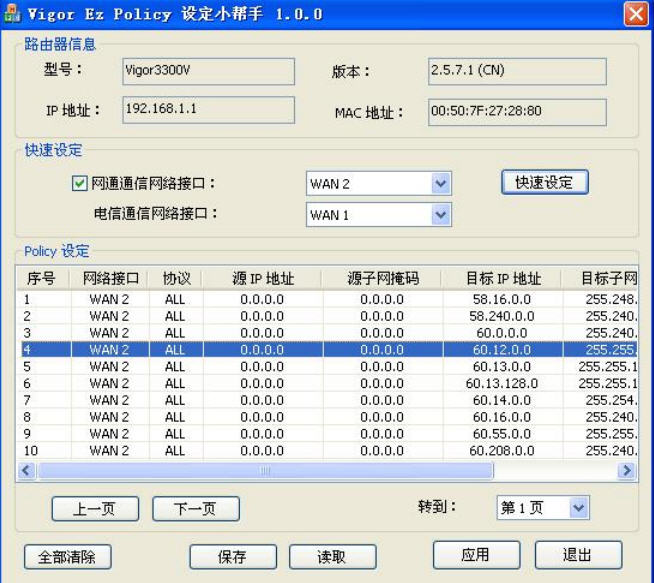Click ALL protocol cell in row 9

(x=175, y=434)
